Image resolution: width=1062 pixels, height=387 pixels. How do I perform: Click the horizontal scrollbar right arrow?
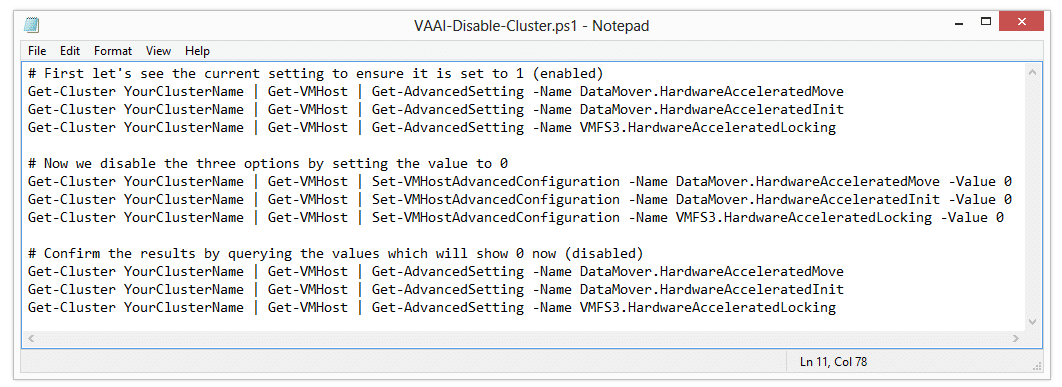pyautogui.click(x=1015, y=338)
